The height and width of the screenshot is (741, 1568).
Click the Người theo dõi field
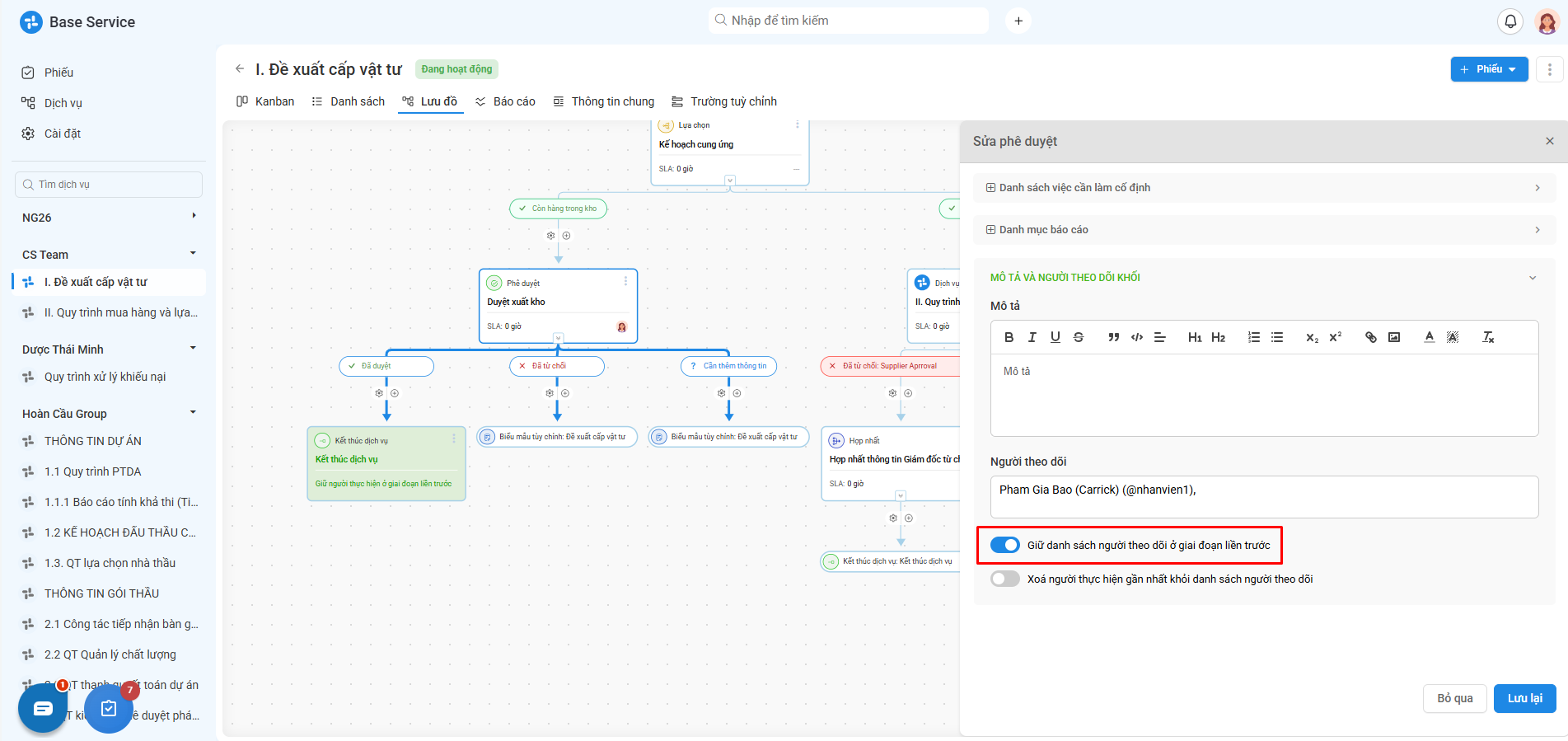pos(1265,497)
